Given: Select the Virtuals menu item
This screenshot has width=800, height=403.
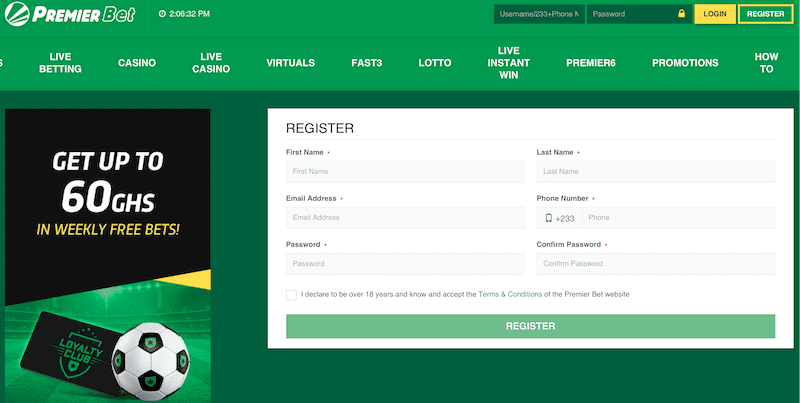Looking at the screenshot, I should pos(290,63).
